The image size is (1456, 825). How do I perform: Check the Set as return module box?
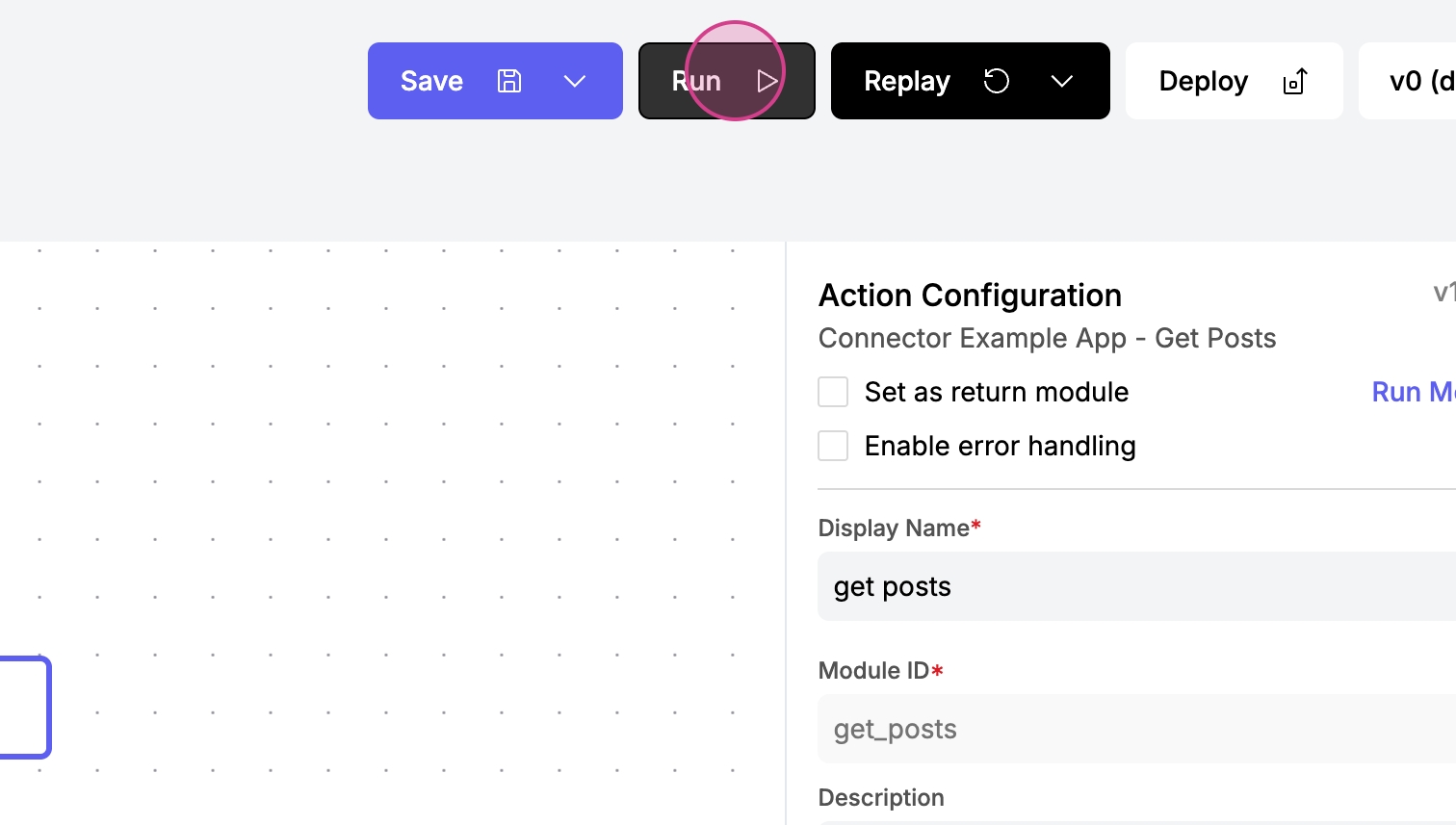point(833,392)
